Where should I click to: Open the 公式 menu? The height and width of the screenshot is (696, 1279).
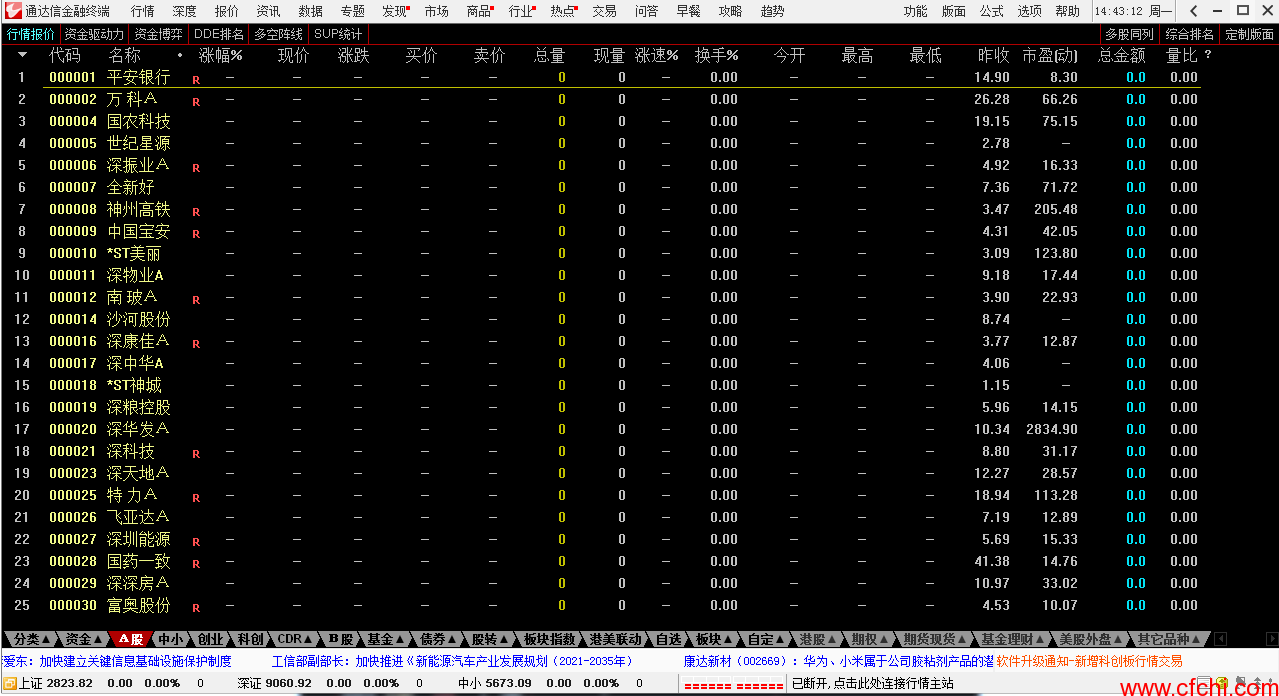pyautogui.click(x=991, y=11)
